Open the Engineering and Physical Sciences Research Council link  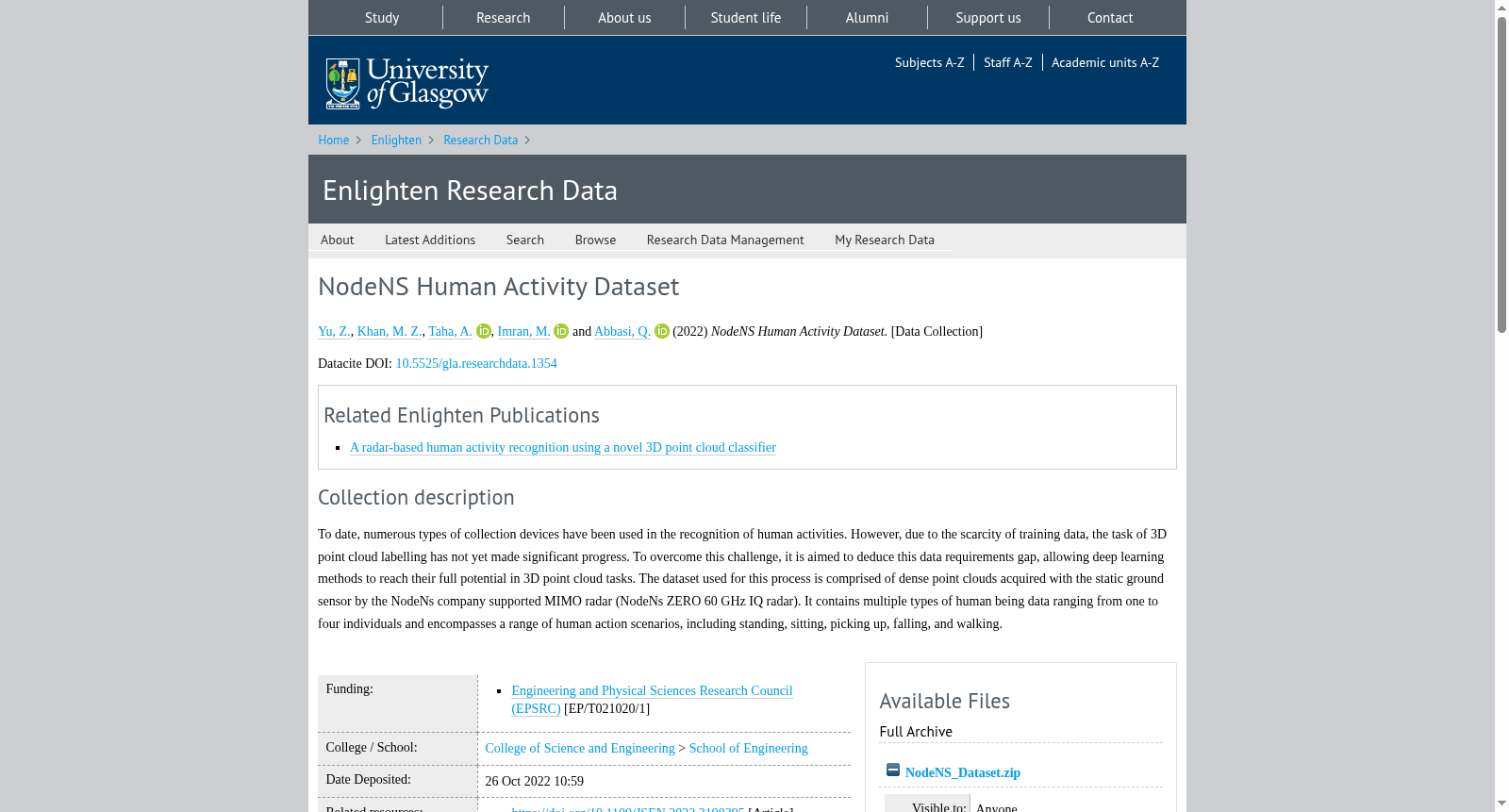point(652,699)
